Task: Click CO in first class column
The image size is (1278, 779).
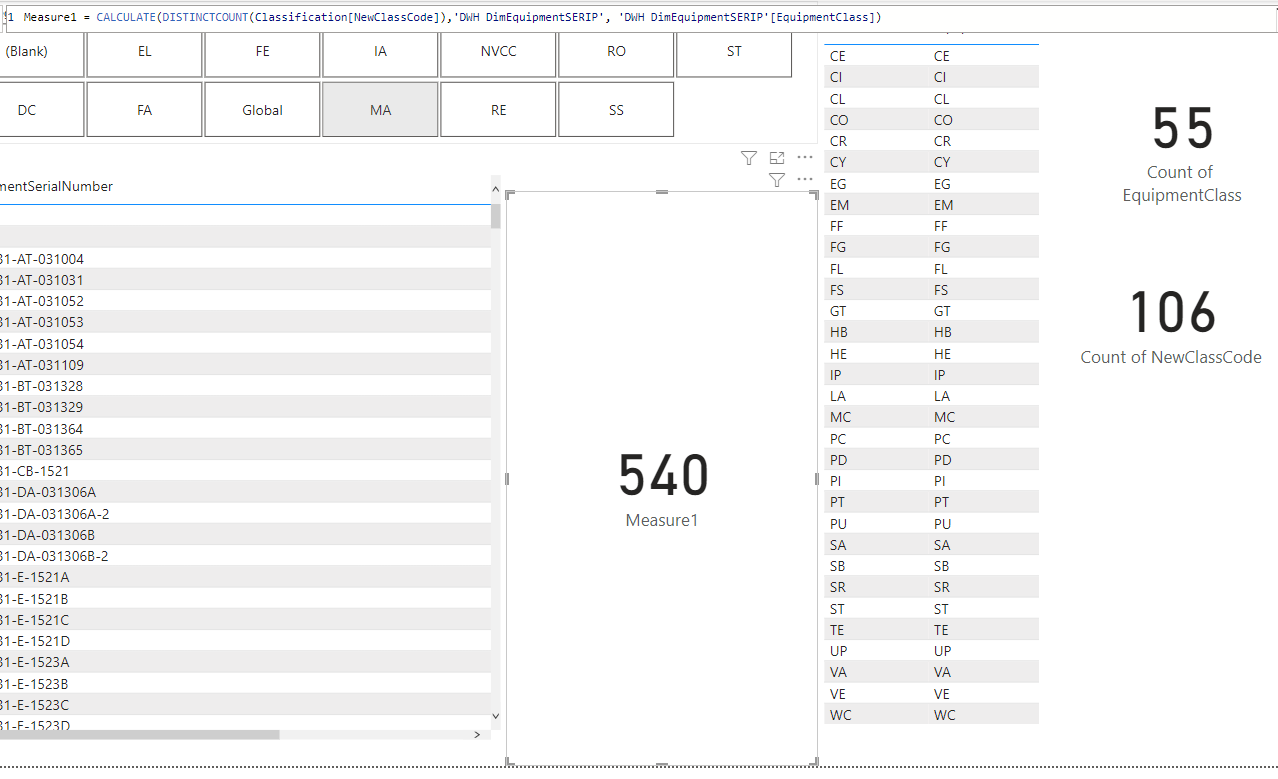Action: point(839,120)
